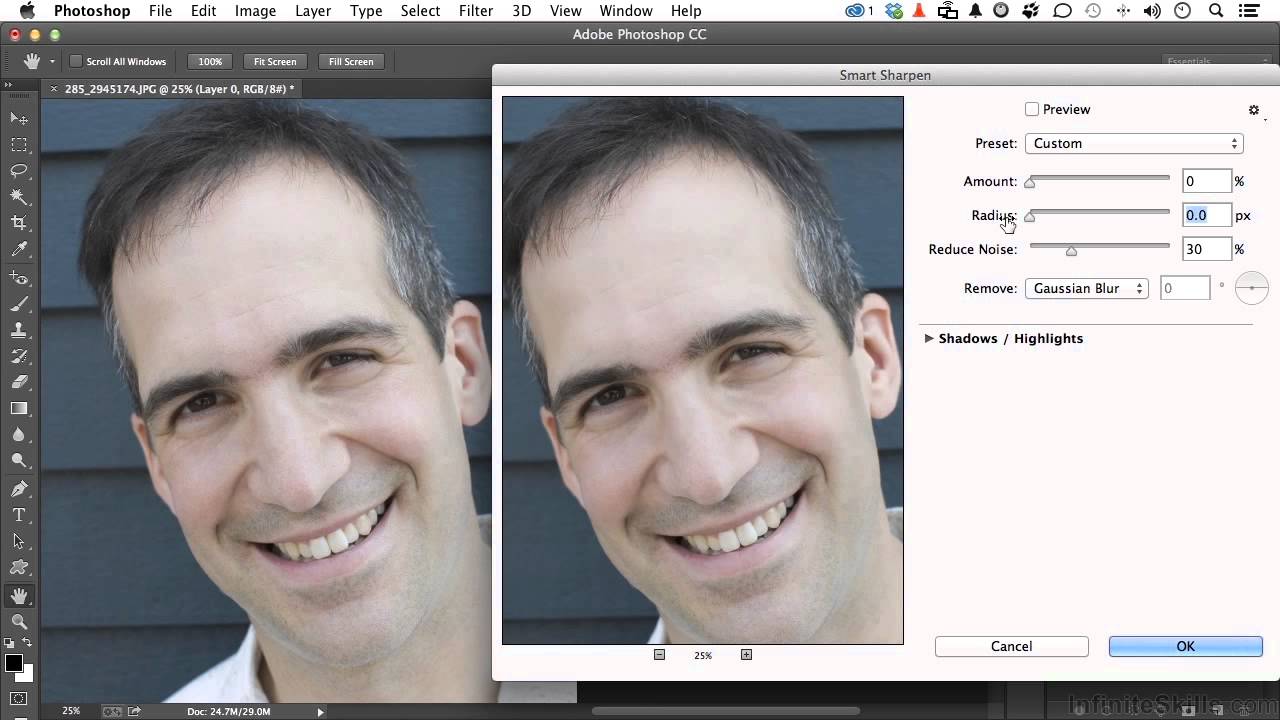The image size is (1280, 720).
Task: Select the Lasso tool
Action: pyautogui.click(x=19, y=171)
